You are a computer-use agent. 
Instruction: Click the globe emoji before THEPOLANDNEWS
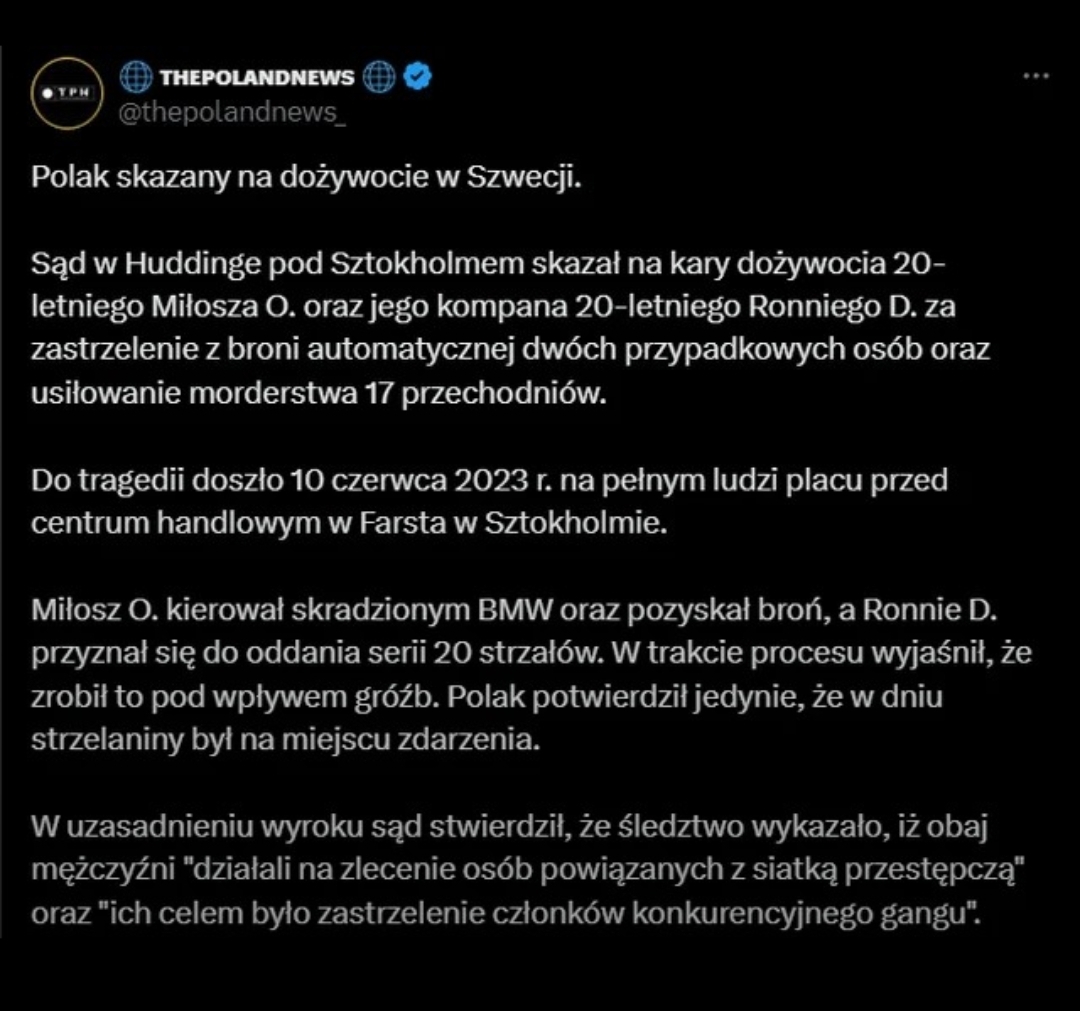pos(136,78)
